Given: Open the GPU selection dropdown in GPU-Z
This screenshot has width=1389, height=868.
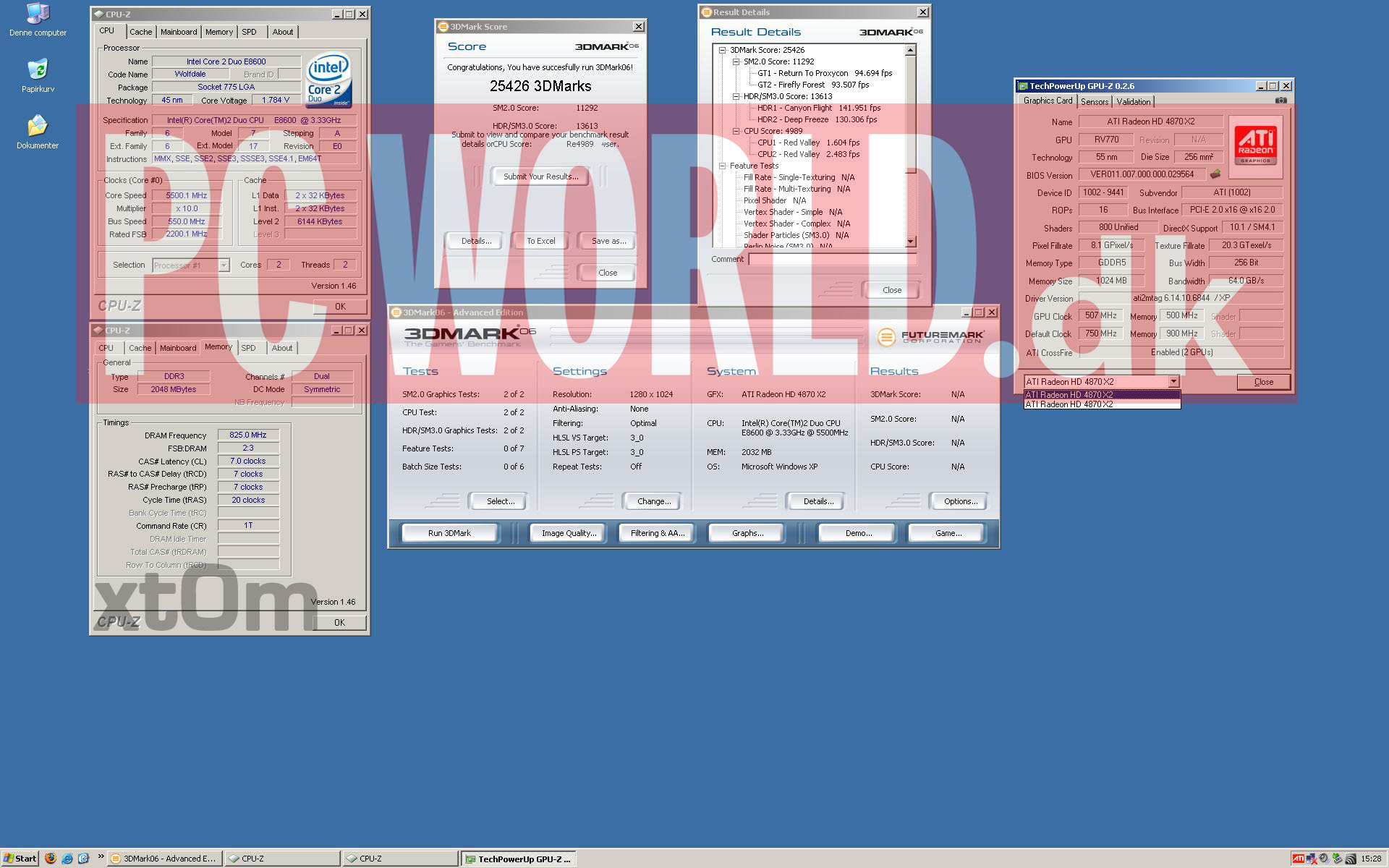Looking at the screenshot, I should (x=1173, y=381).
